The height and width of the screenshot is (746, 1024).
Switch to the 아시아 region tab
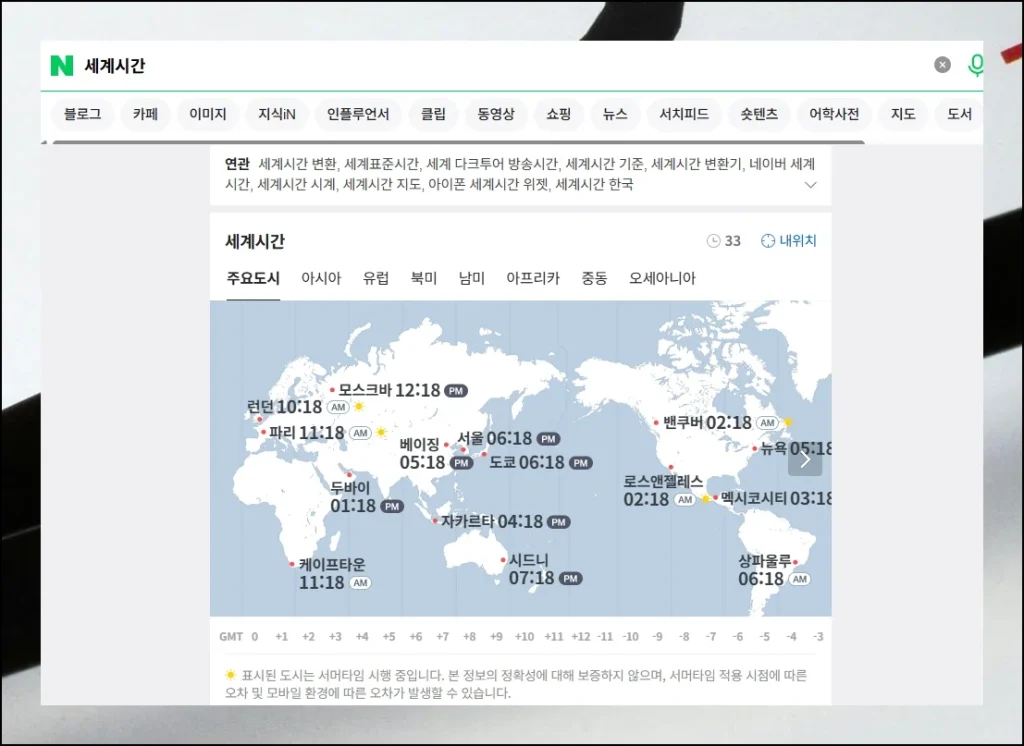coord(320,278)
